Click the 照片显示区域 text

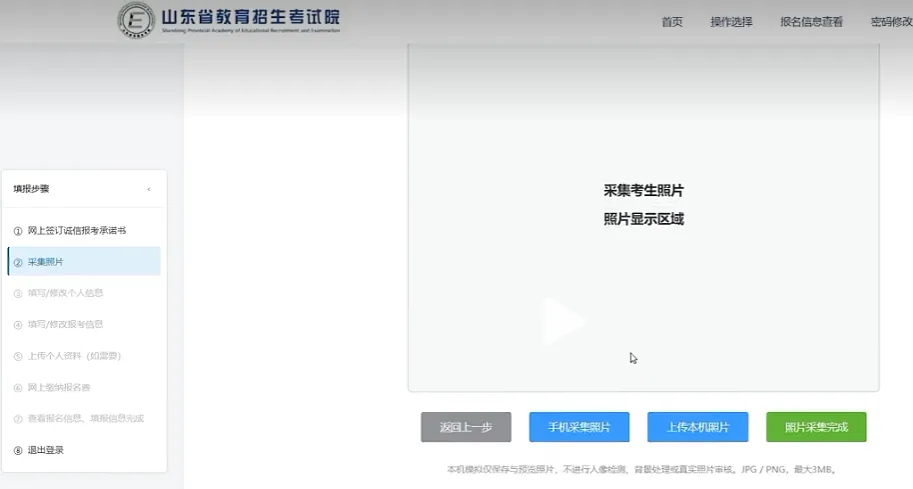pos(643,219)
